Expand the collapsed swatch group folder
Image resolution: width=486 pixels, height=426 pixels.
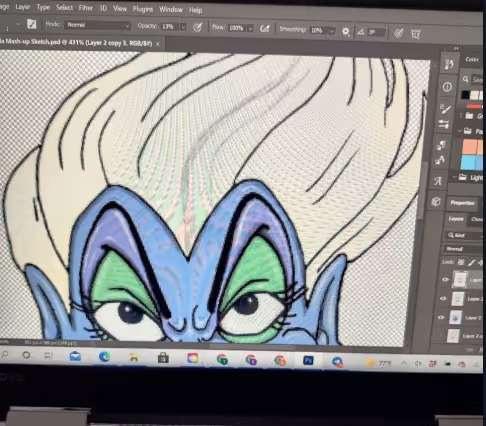461,116
